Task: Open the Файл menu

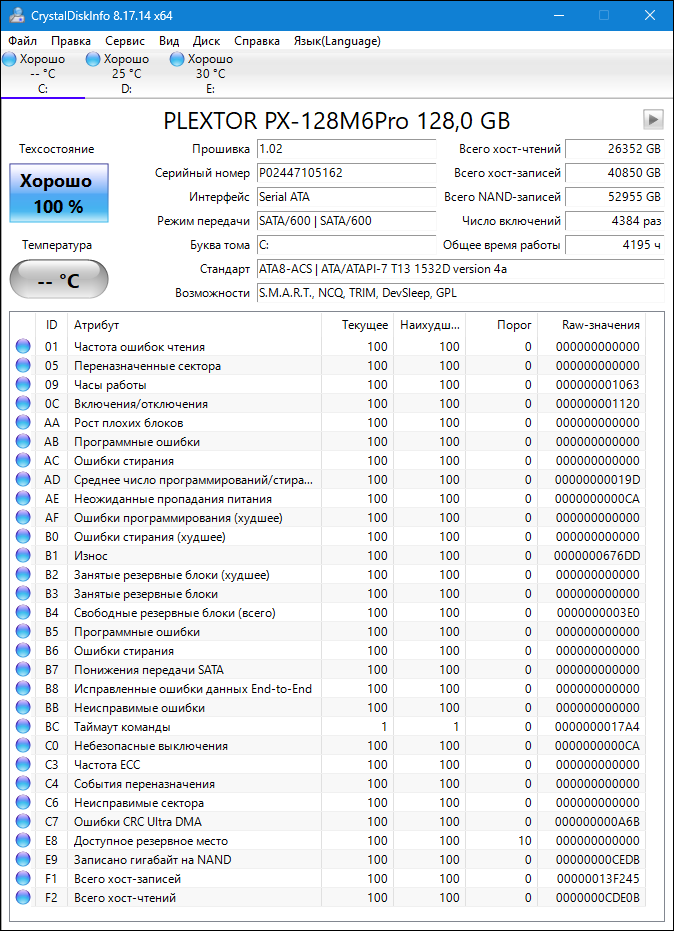Action: tap(23, 41)
